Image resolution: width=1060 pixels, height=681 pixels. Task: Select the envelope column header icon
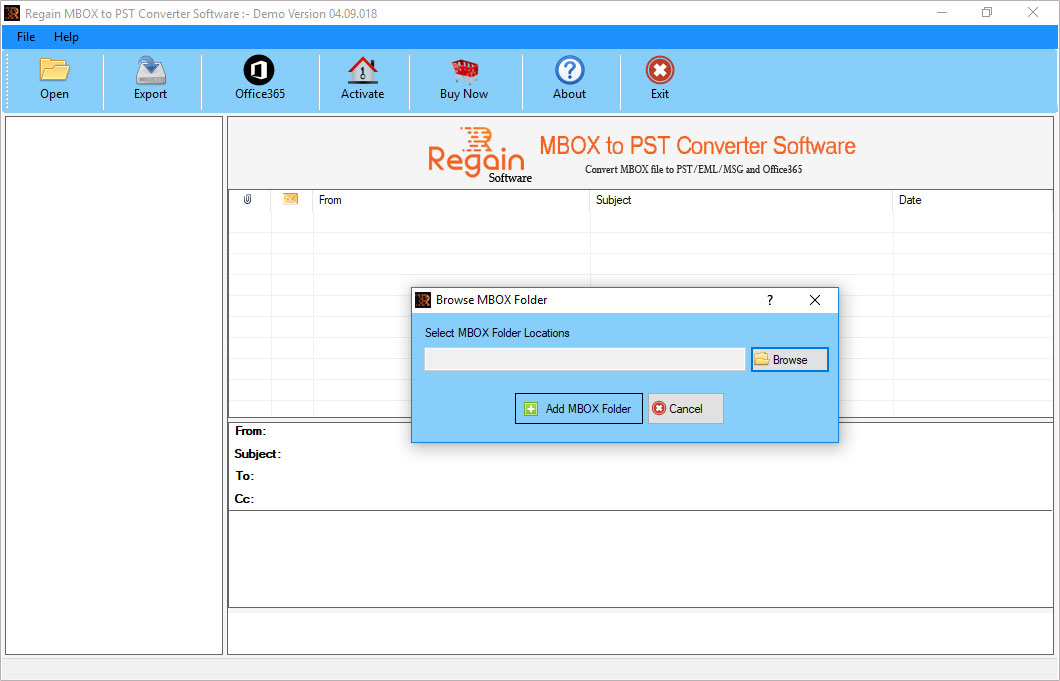click(290, 199)
